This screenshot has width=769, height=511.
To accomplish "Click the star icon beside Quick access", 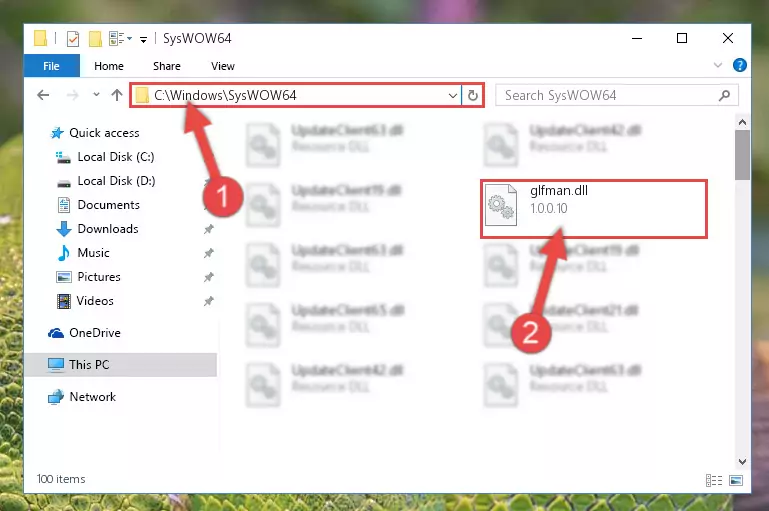I will click(x=57, y=133).
